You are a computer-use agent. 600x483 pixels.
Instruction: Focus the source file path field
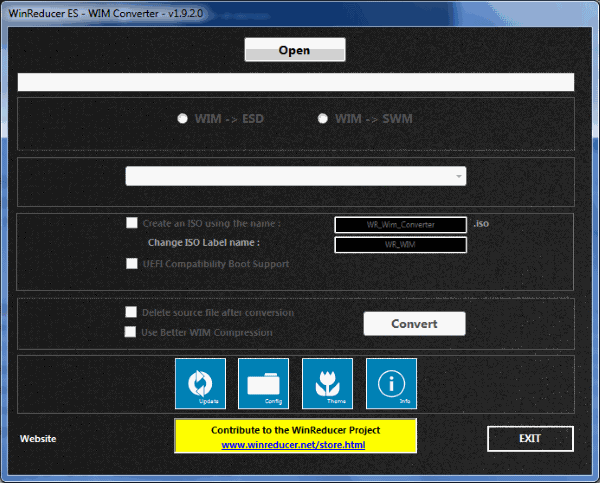[296, 82]
